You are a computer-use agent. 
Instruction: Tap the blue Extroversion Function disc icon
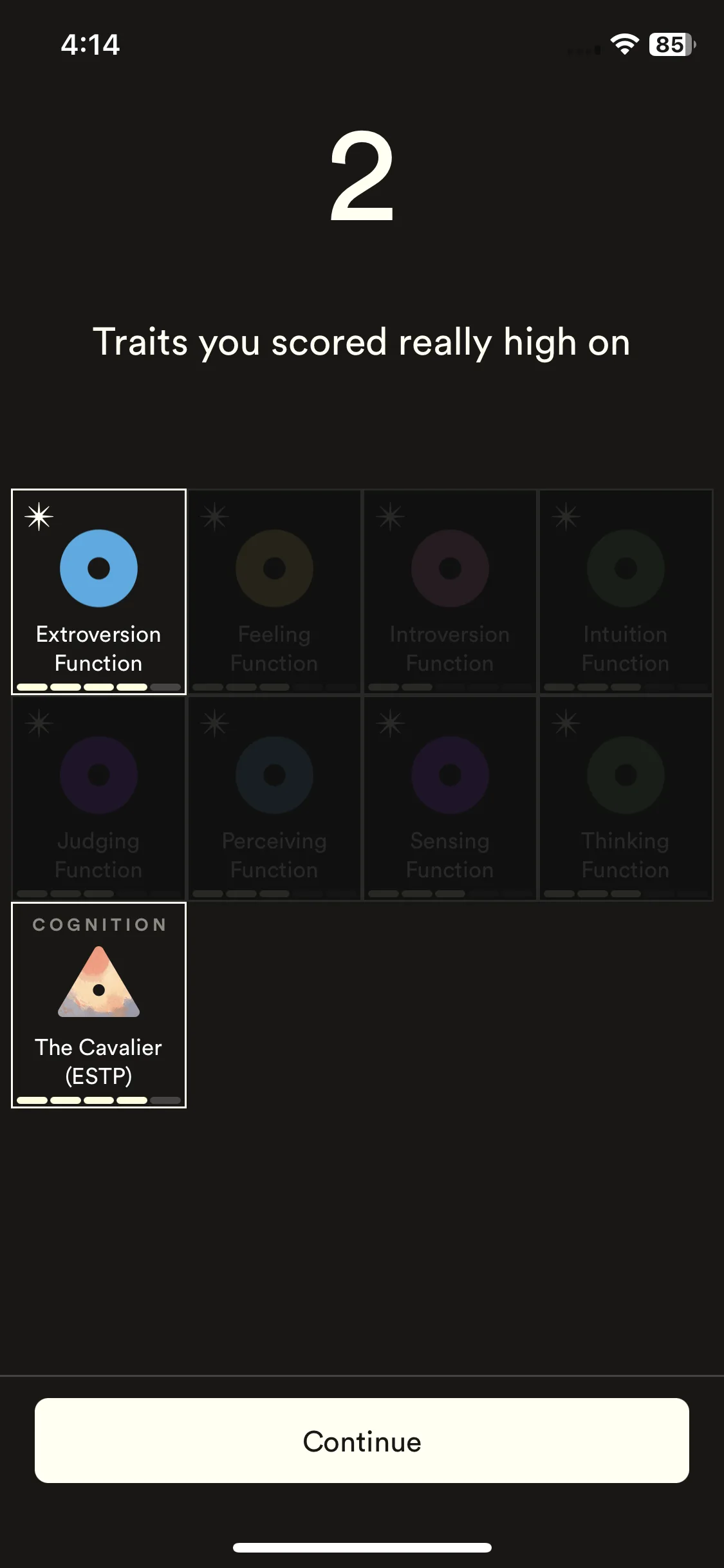point(98,568)
